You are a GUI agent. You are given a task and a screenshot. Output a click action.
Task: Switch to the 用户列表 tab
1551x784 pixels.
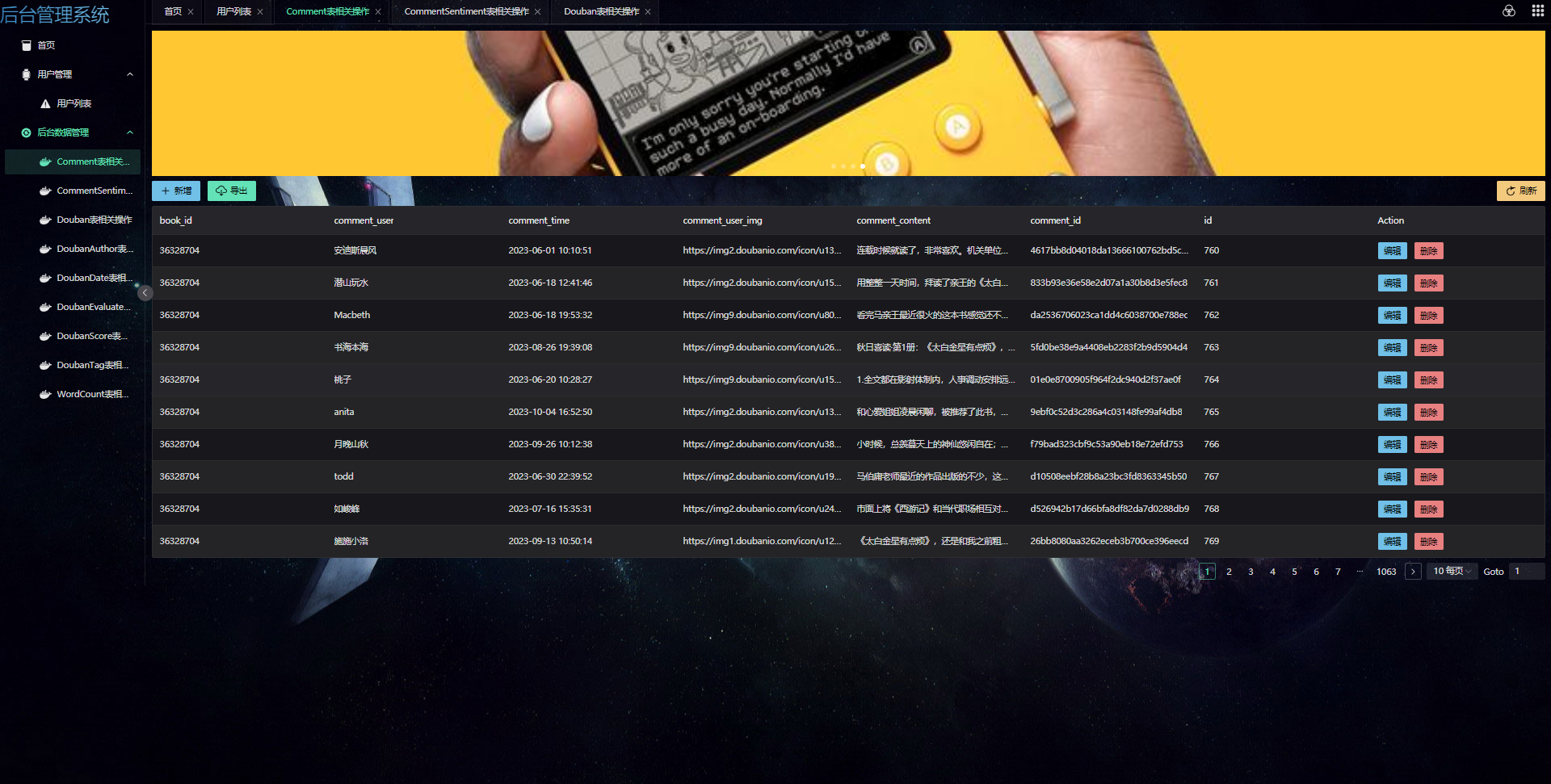233,11
